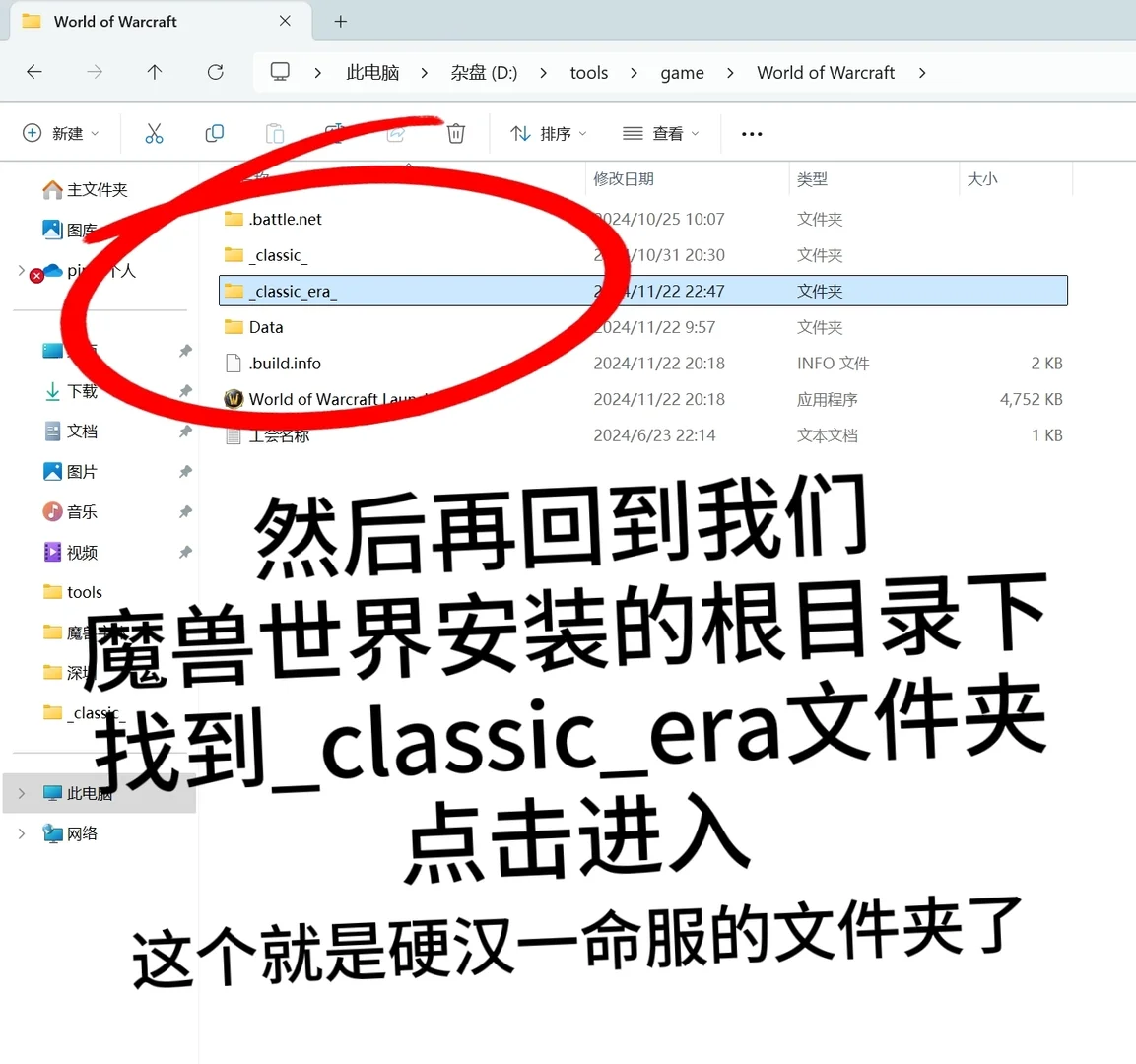This screenshot has height=1064, width=1136.
Task: Click the Copy icon in toolbar
Action: [x=215, y=133]
